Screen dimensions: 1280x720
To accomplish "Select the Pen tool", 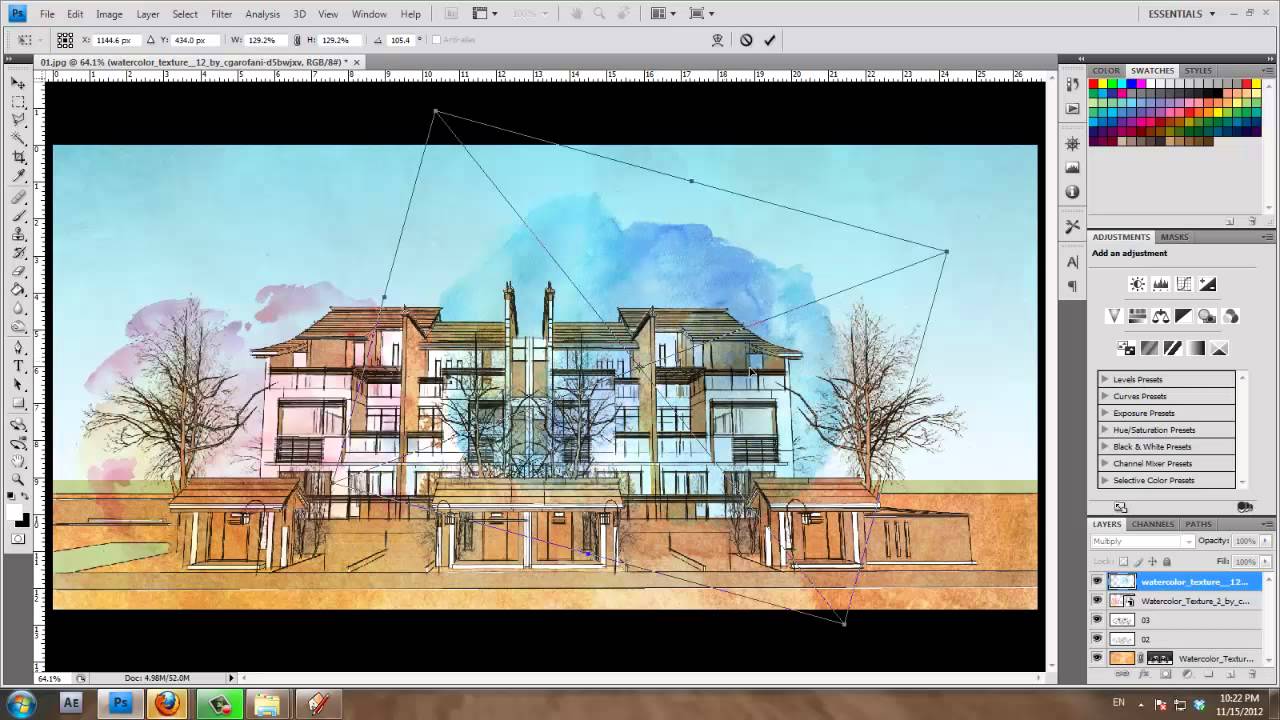I will point(18,348).
